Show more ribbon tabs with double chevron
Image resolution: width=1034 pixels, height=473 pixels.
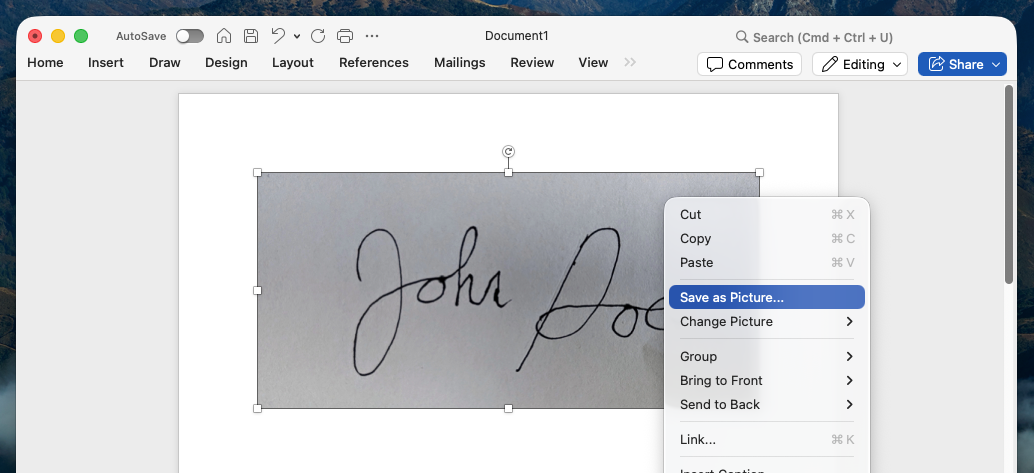pyautogui.click(x=630, y=63)
